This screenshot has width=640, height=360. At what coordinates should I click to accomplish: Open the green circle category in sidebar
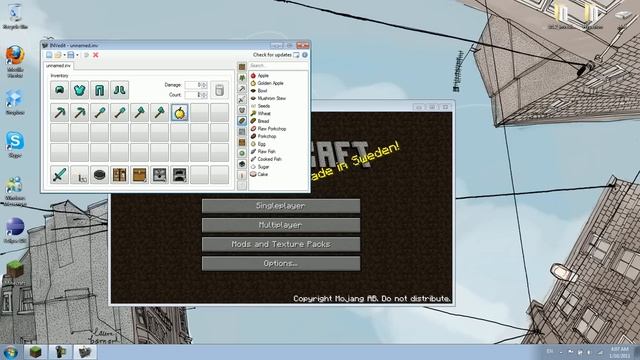click(x=242, y=153)
